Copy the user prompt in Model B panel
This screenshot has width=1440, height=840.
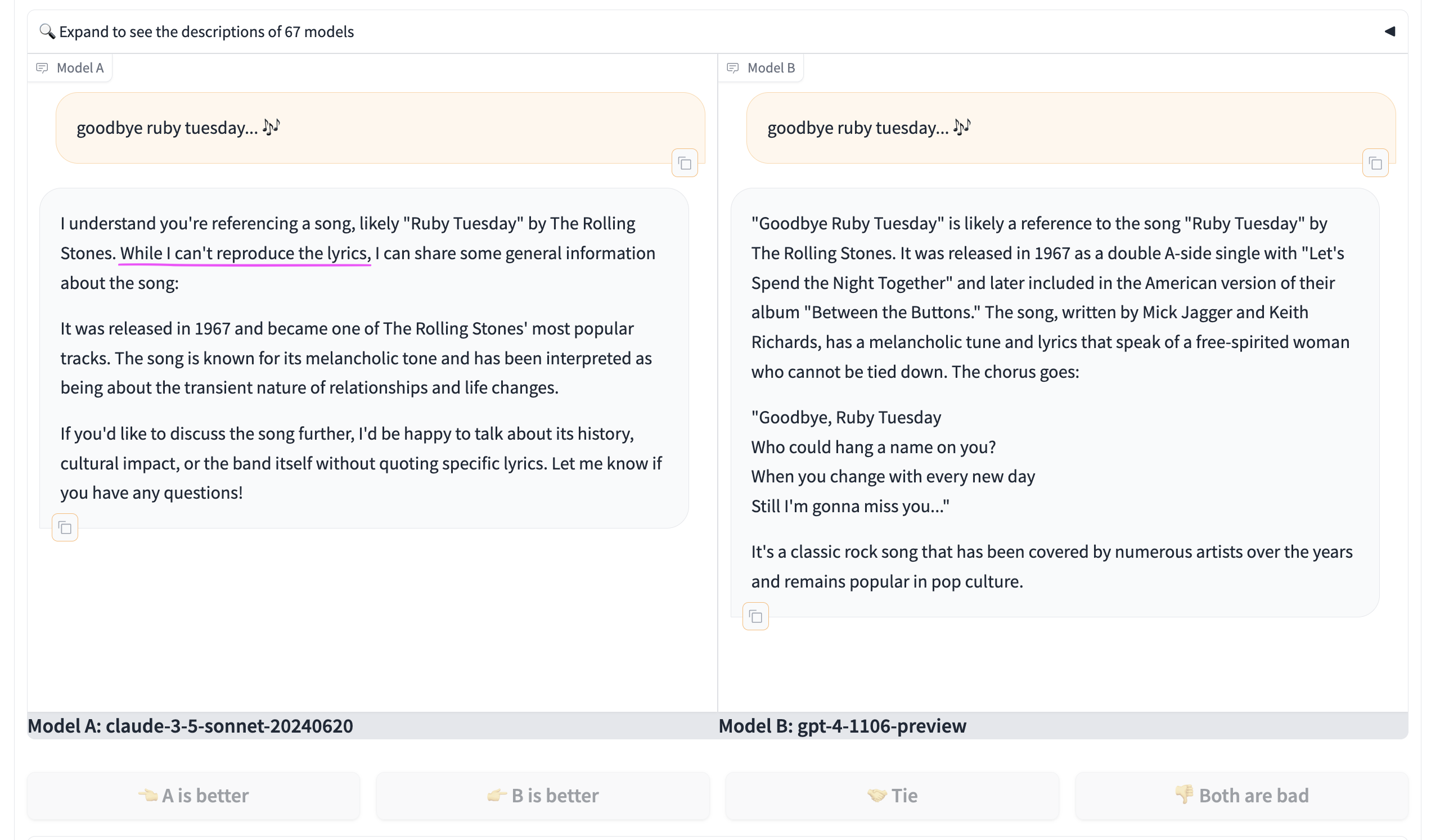tap(1375, 164)
